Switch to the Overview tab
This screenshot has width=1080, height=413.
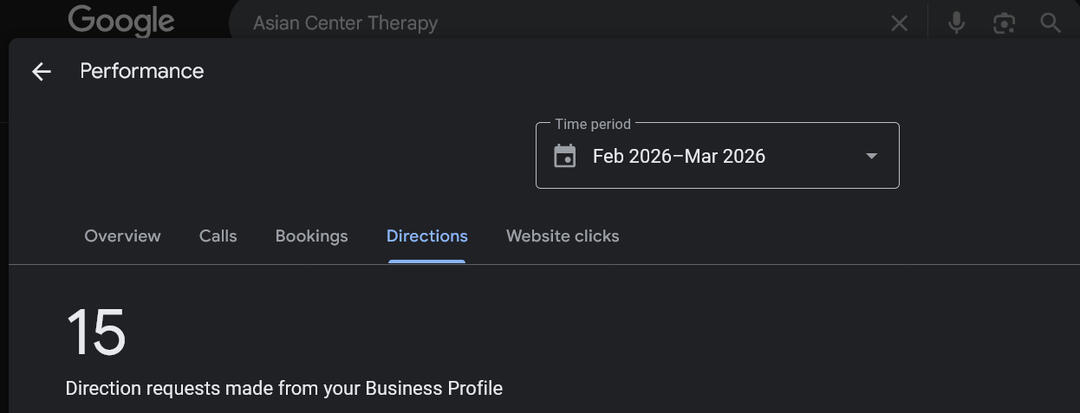(122, 236)
